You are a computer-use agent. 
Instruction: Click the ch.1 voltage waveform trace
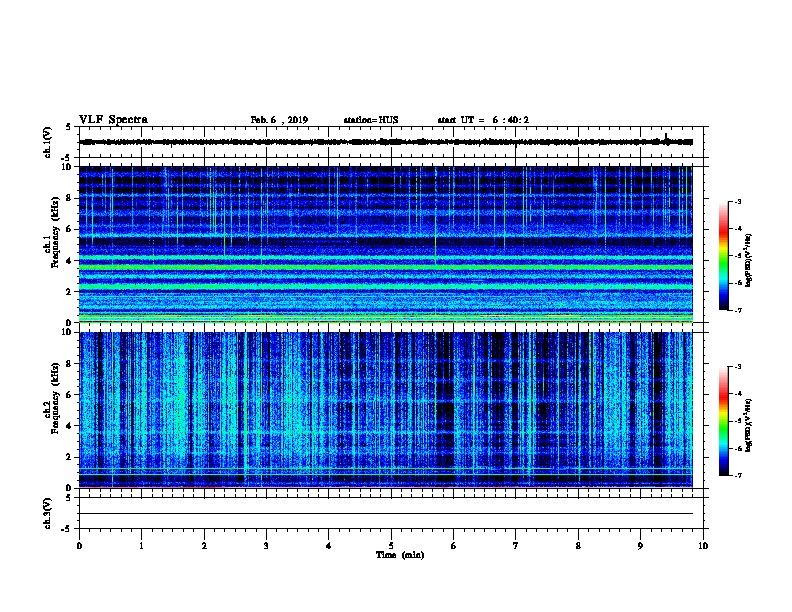[386, 142]
